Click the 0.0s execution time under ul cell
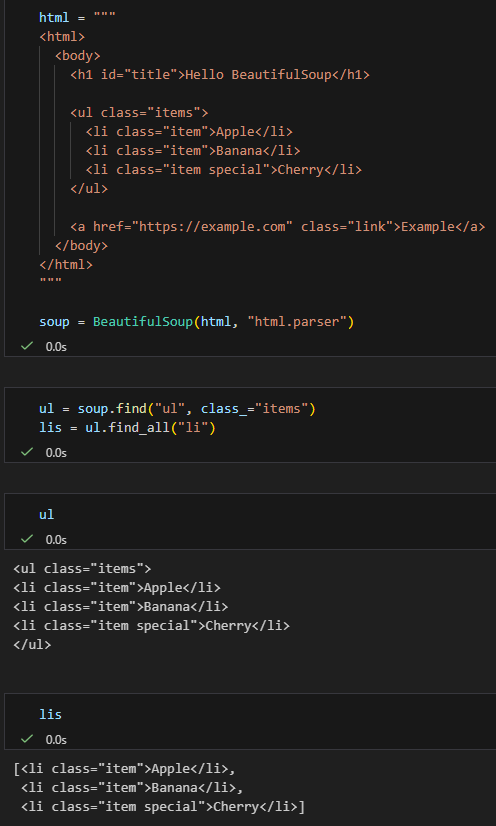 tap(56, 539)
